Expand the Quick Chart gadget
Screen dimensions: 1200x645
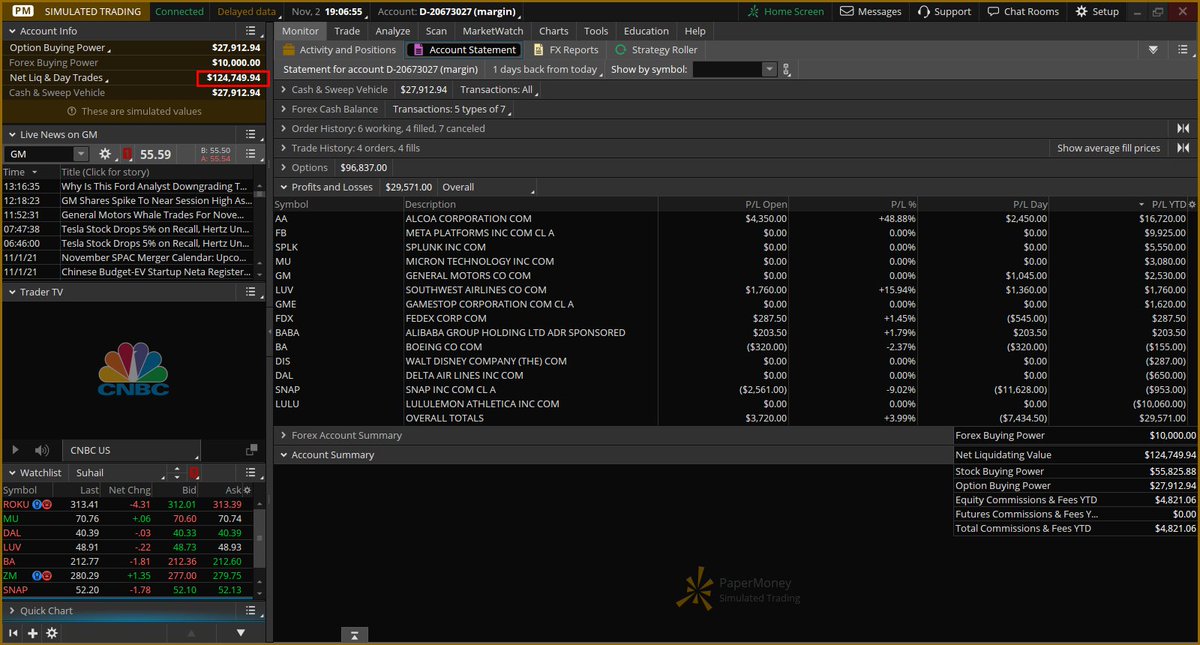tap(11, 610)
